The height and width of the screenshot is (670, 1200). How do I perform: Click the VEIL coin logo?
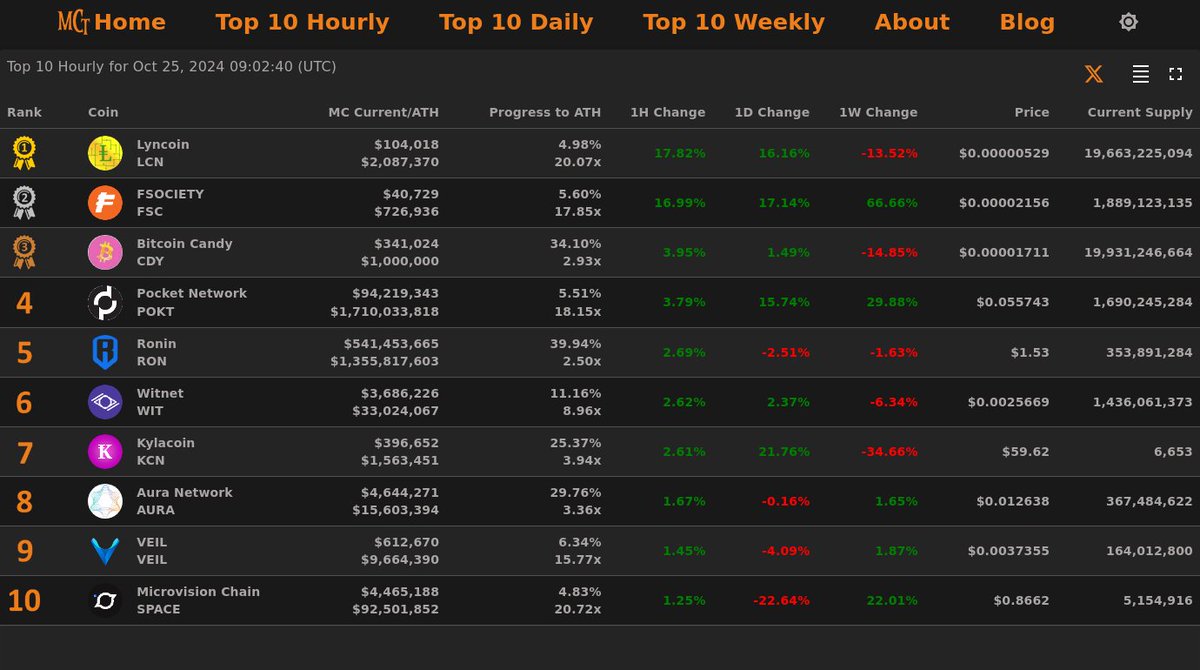[105, 551]
